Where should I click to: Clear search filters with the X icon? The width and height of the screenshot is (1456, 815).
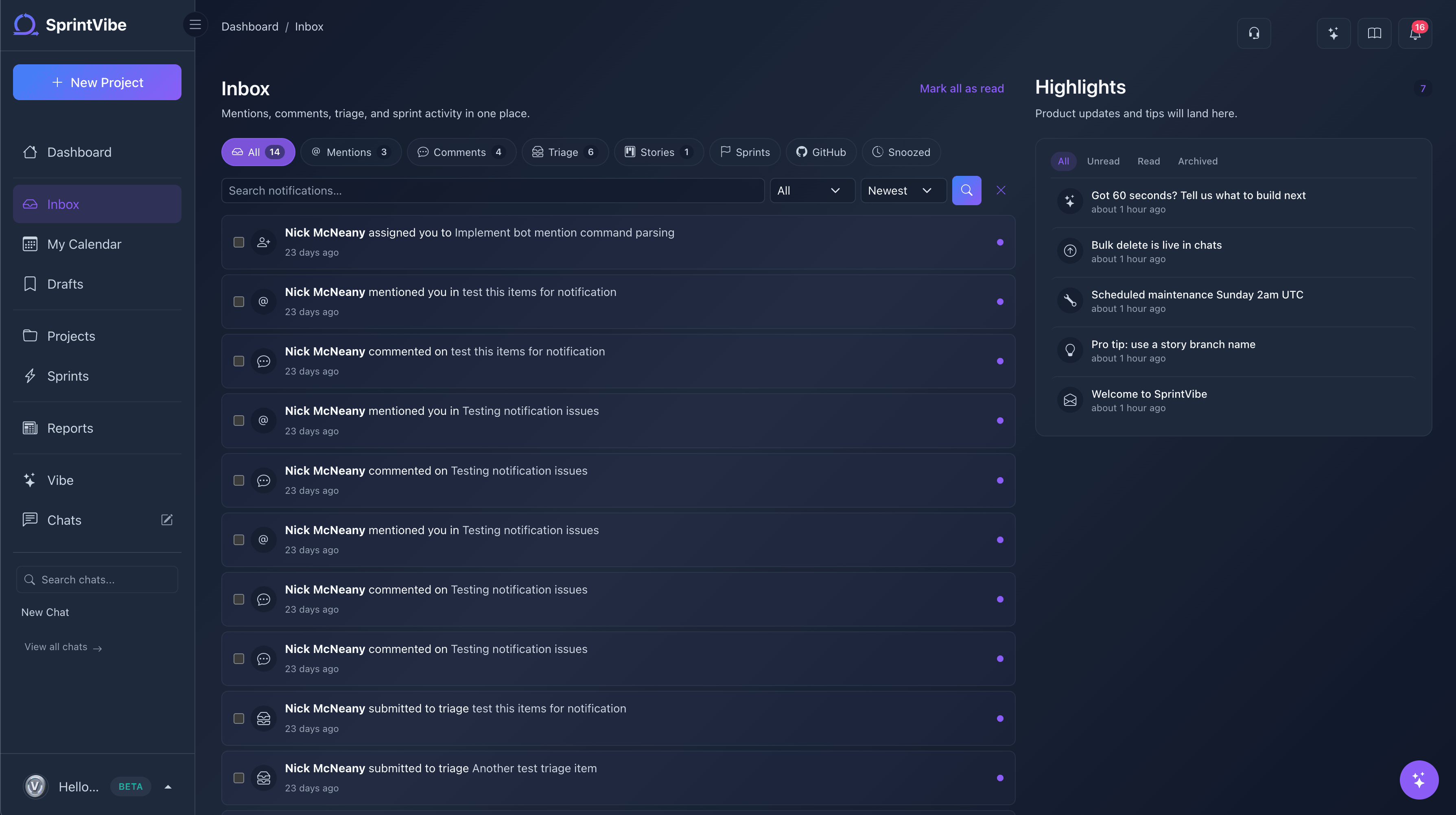[1000, 191]
